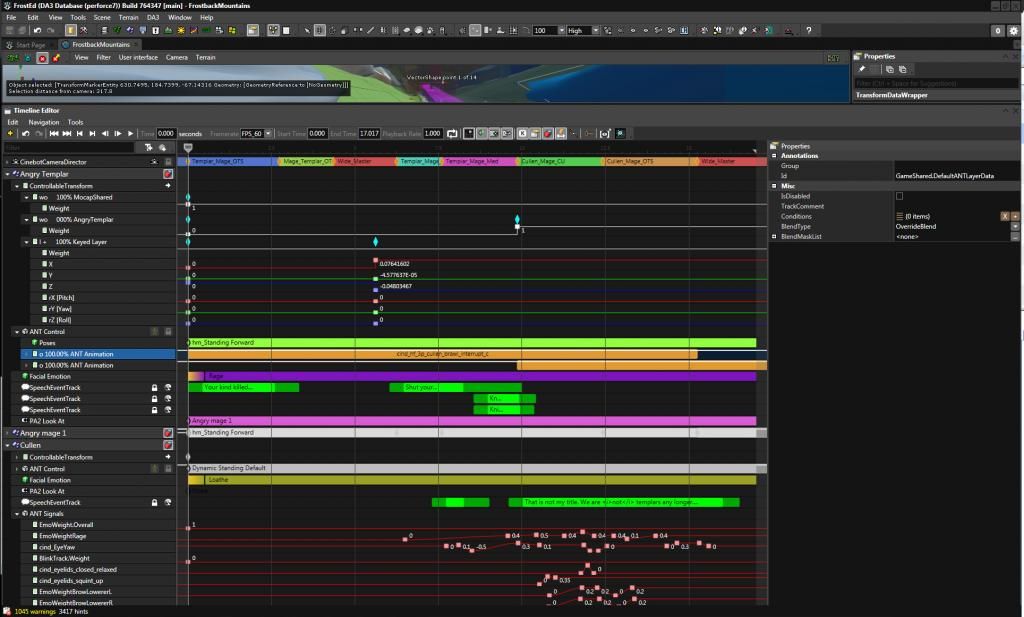
Task: Click the undo icon in main toolbar
Action: click(x=37, y=31)
